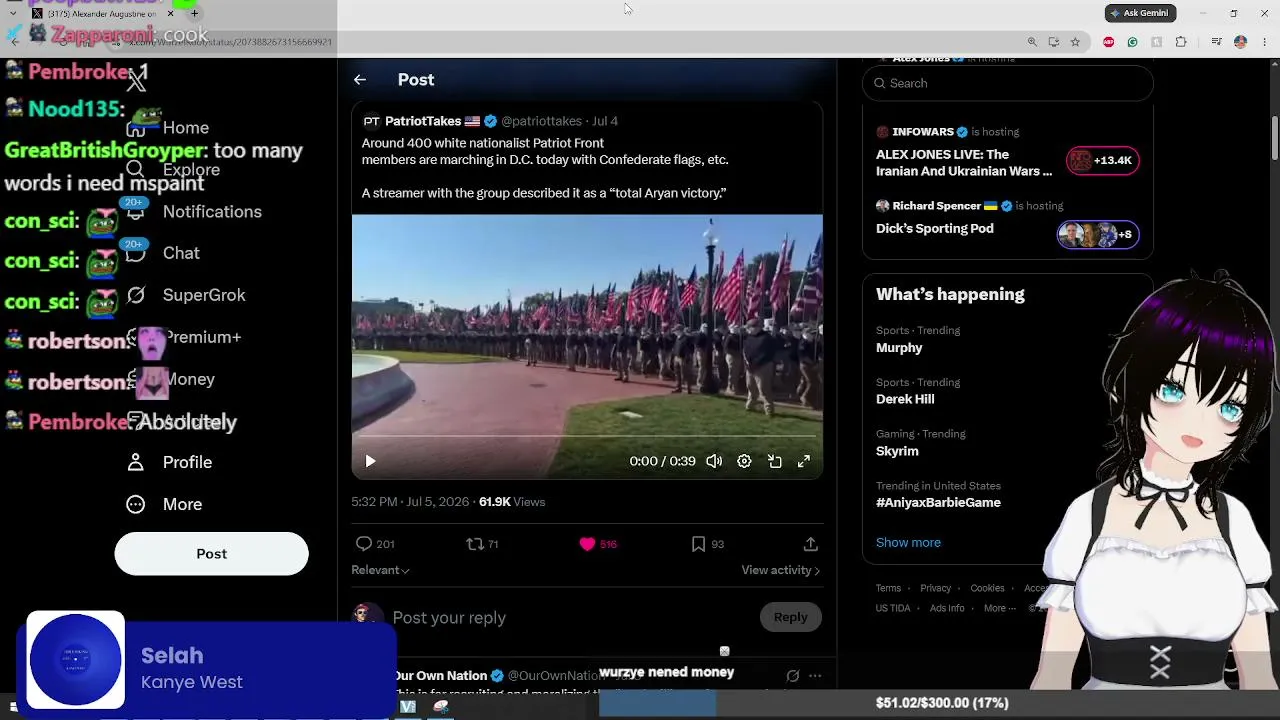Click the 61.9K Views count
Viewport: 1280px width, 720px height.
pos(512,502)
